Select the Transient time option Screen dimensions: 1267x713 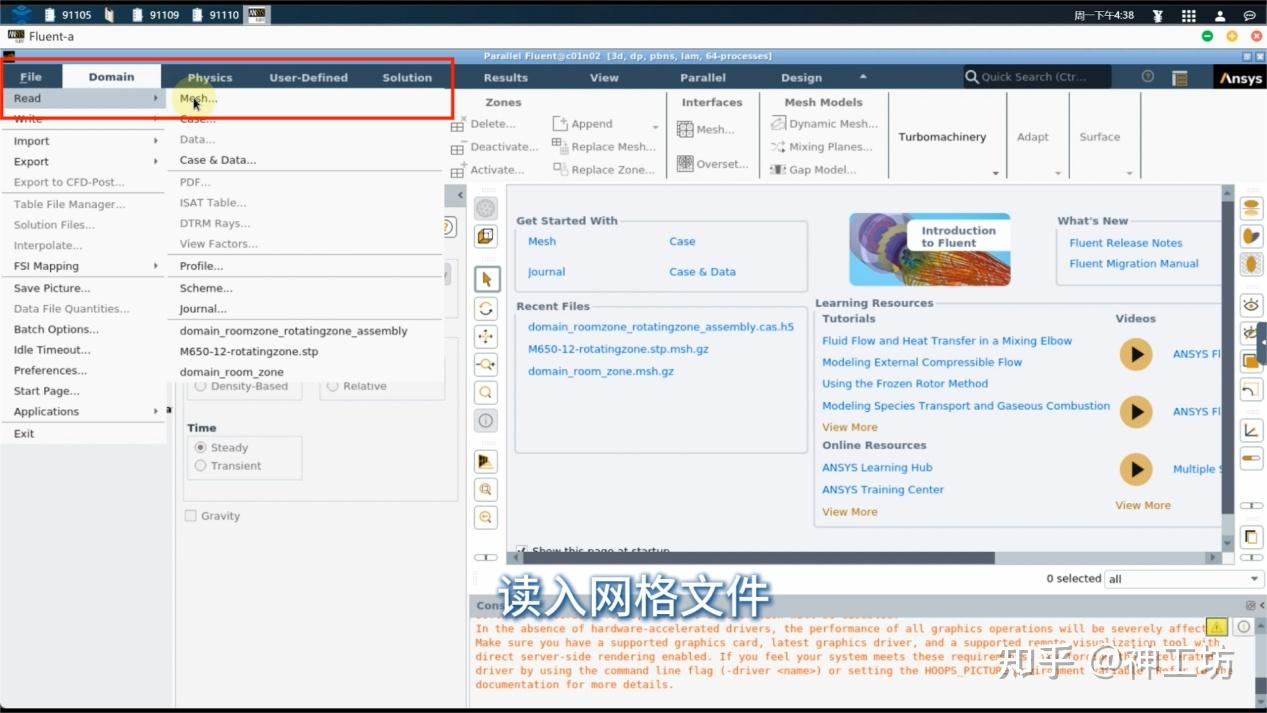[x=201, y=466]
